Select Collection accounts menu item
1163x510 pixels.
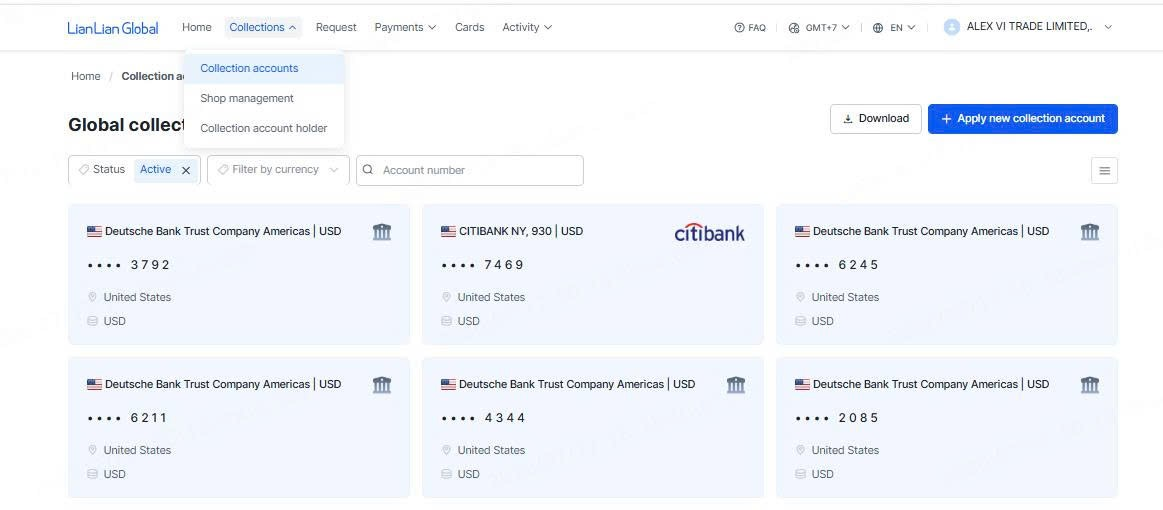tap(264, 68)
